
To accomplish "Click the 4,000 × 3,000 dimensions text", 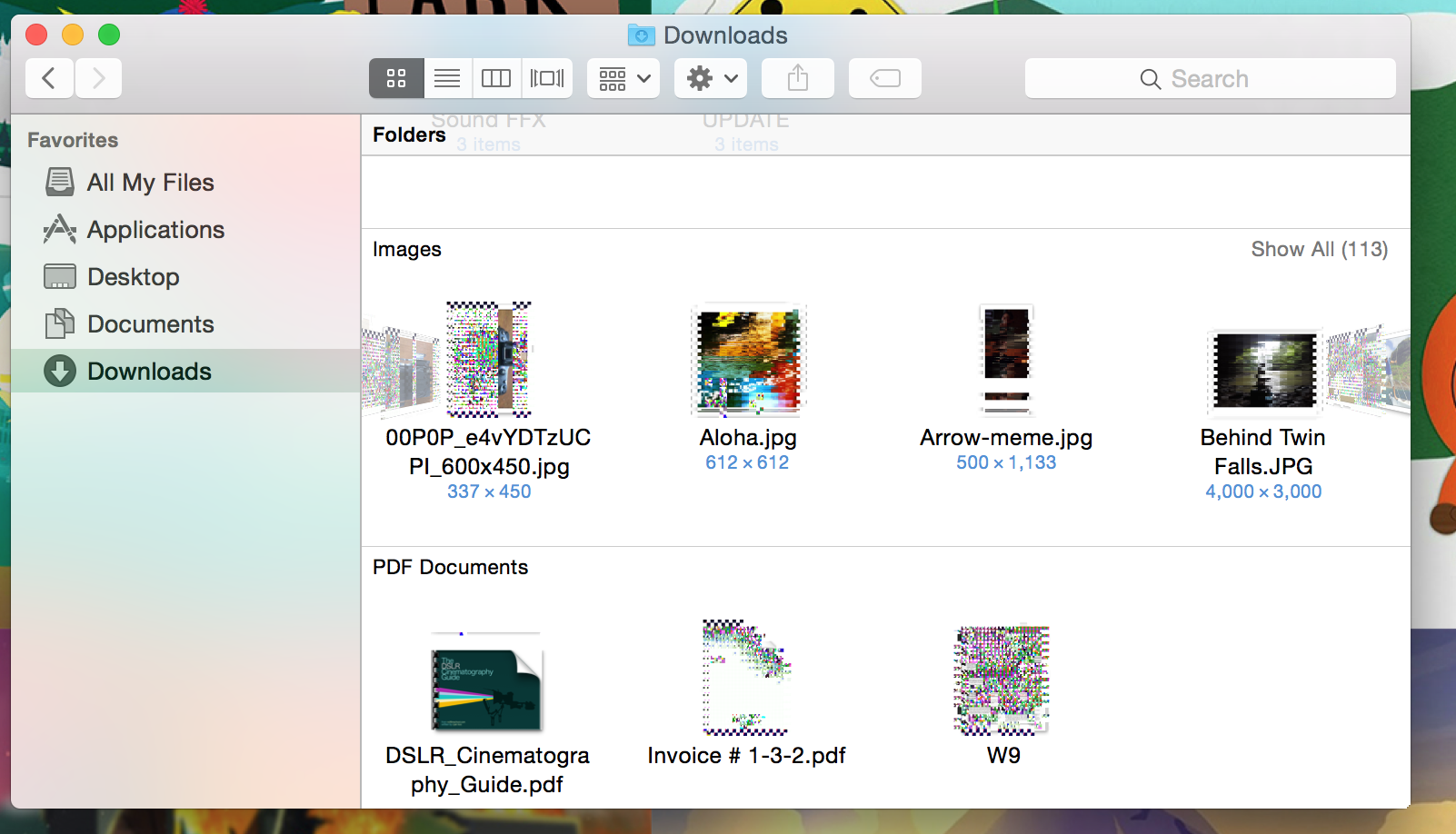I will pos(1263,491).
